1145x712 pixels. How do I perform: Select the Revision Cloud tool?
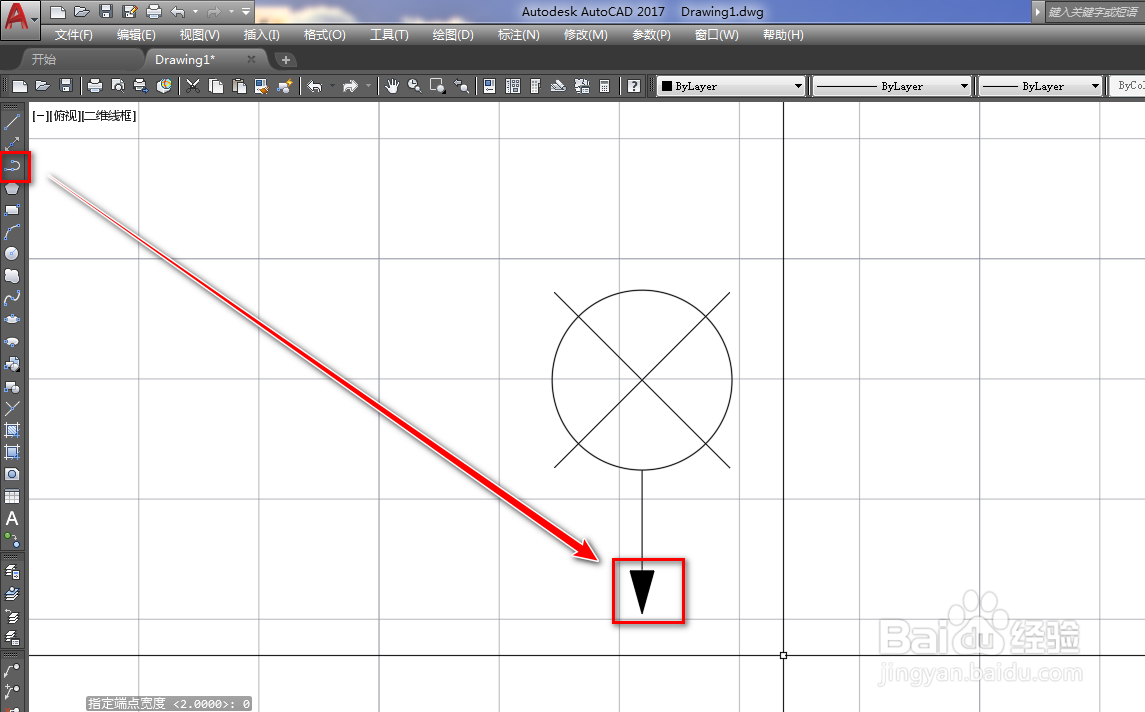click(12, 276)
